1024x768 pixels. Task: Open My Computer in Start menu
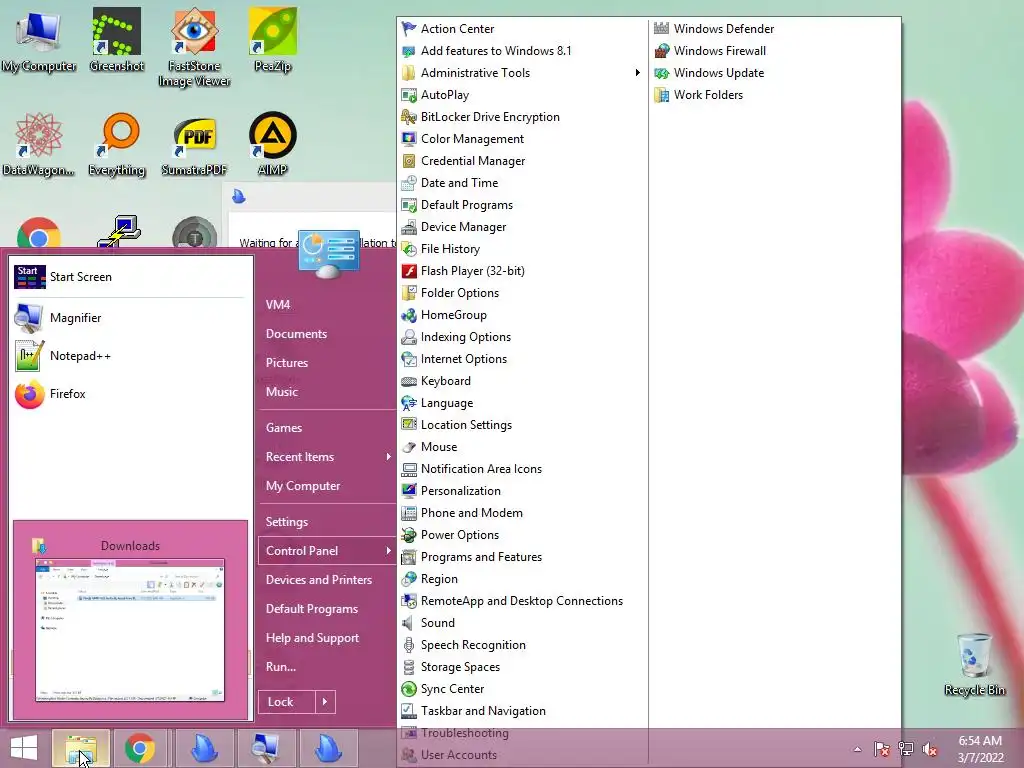click(303, 486)
